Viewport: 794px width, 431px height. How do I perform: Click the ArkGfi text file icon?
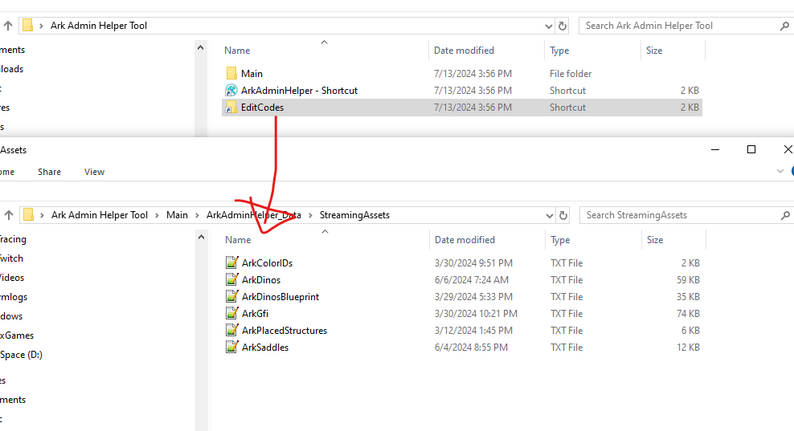[232, 314]
